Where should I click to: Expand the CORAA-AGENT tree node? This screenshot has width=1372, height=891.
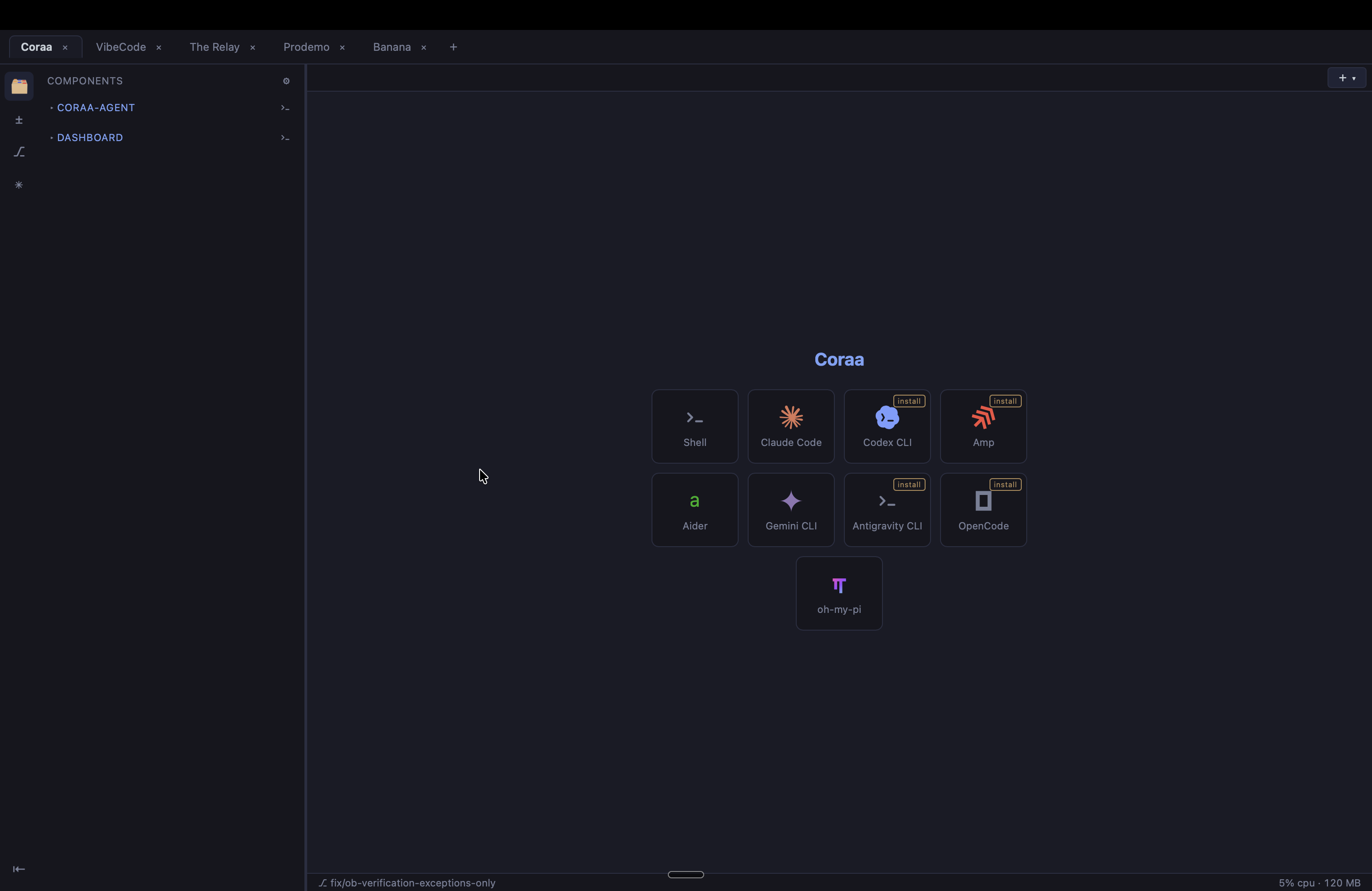[52, 108]
